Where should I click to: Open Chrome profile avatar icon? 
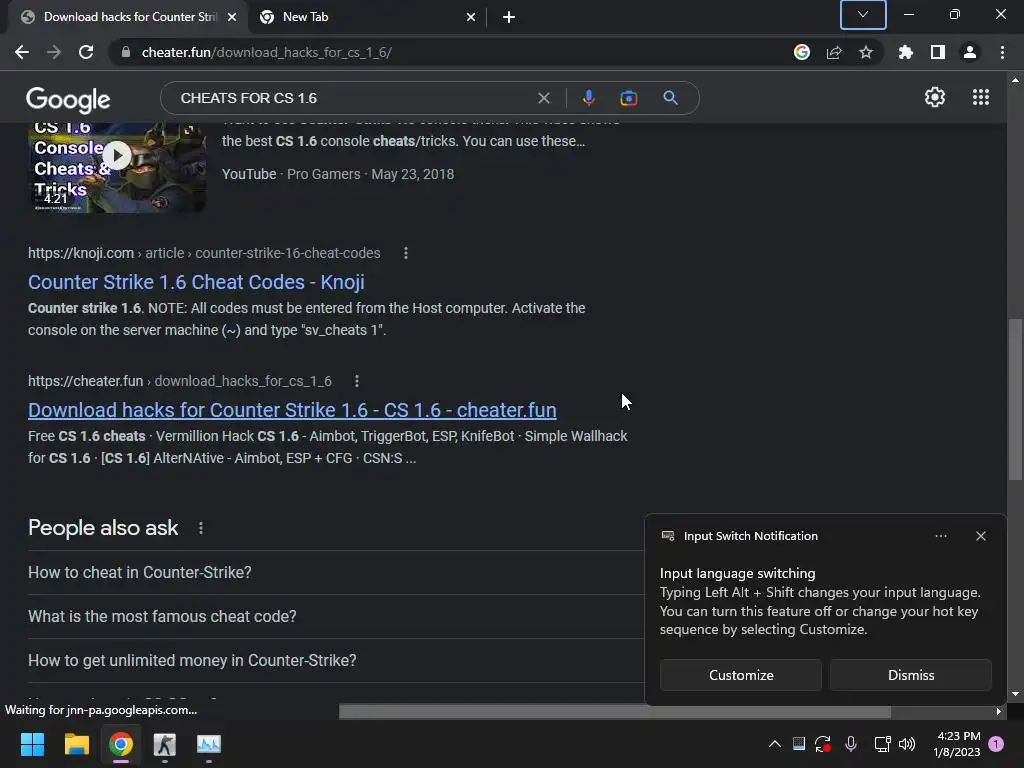pos(970,52)
